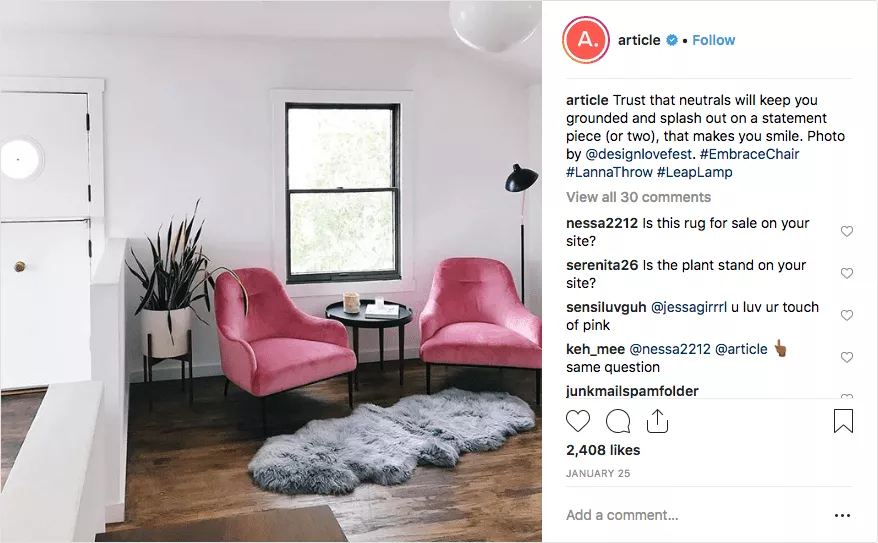Viewport: 878px width, 543px height.
Task: Open the three-dot more options menu
Action: (x=842, y=516)
